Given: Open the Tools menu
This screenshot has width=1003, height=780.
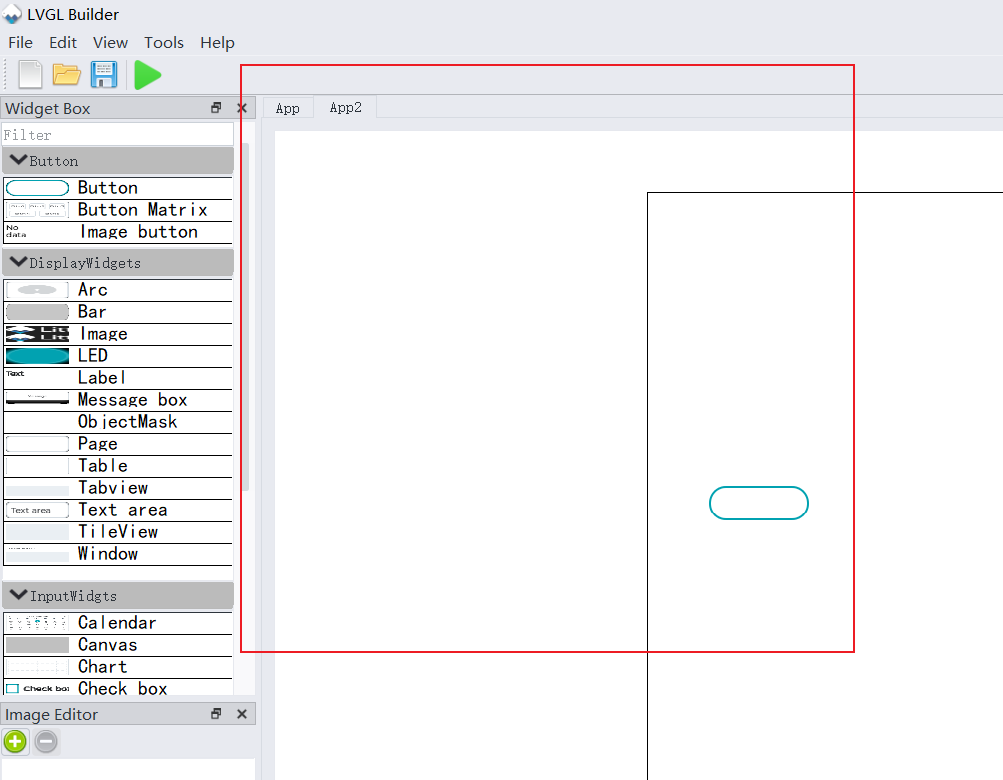Looking at the screenshot, I should (163, 42).
